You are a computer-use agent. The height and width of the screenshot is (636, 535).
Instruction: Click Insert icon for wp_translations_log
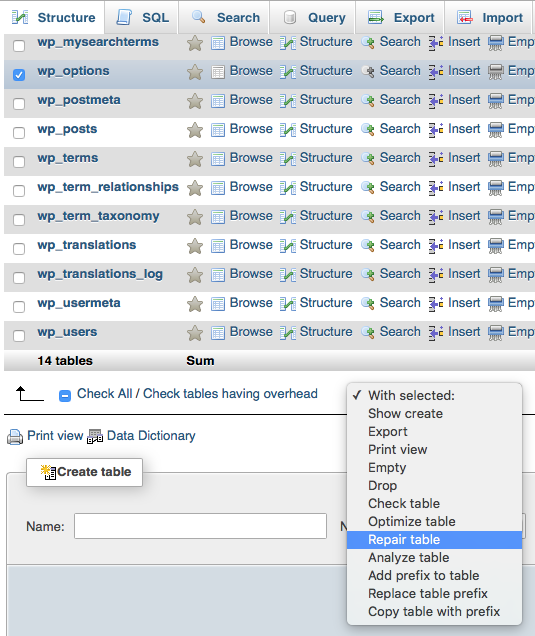point(436,275)
